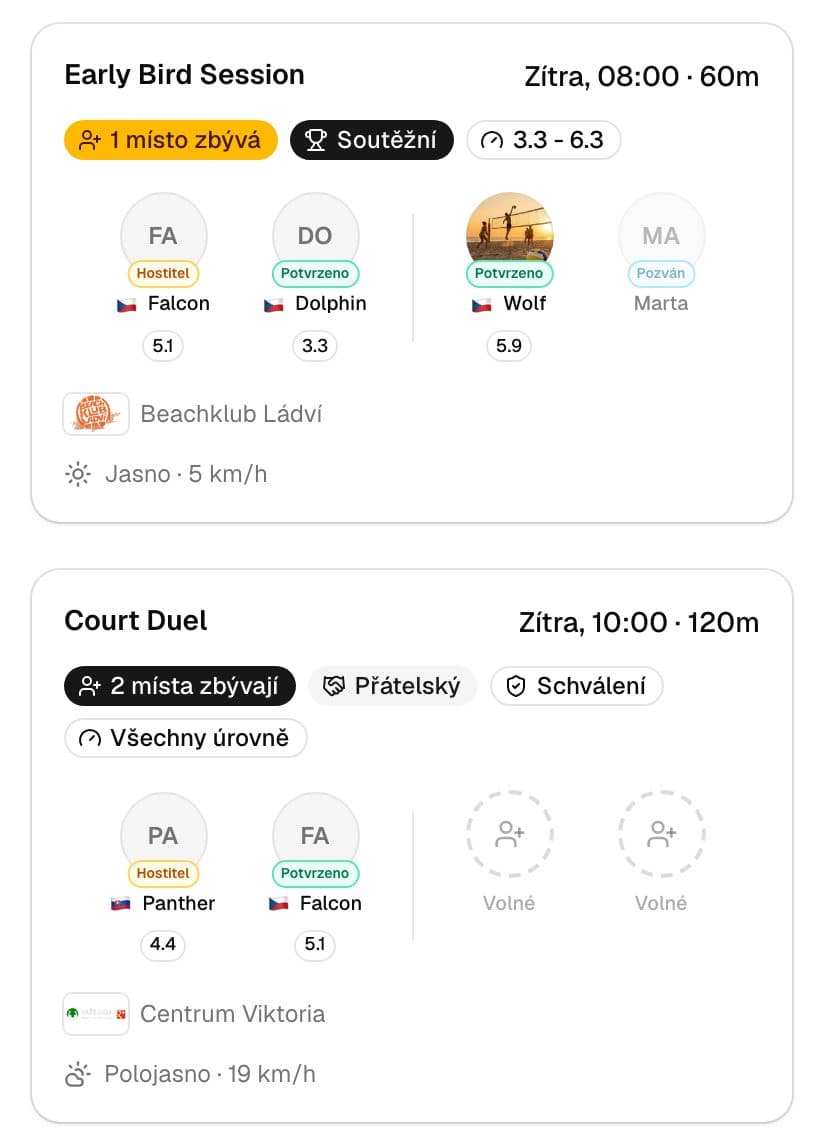Open Falcon host avatar in Early Bird Session
The width and height of the screenshot is (824, 1148).
pyautogui.click(x=163, y=236)
